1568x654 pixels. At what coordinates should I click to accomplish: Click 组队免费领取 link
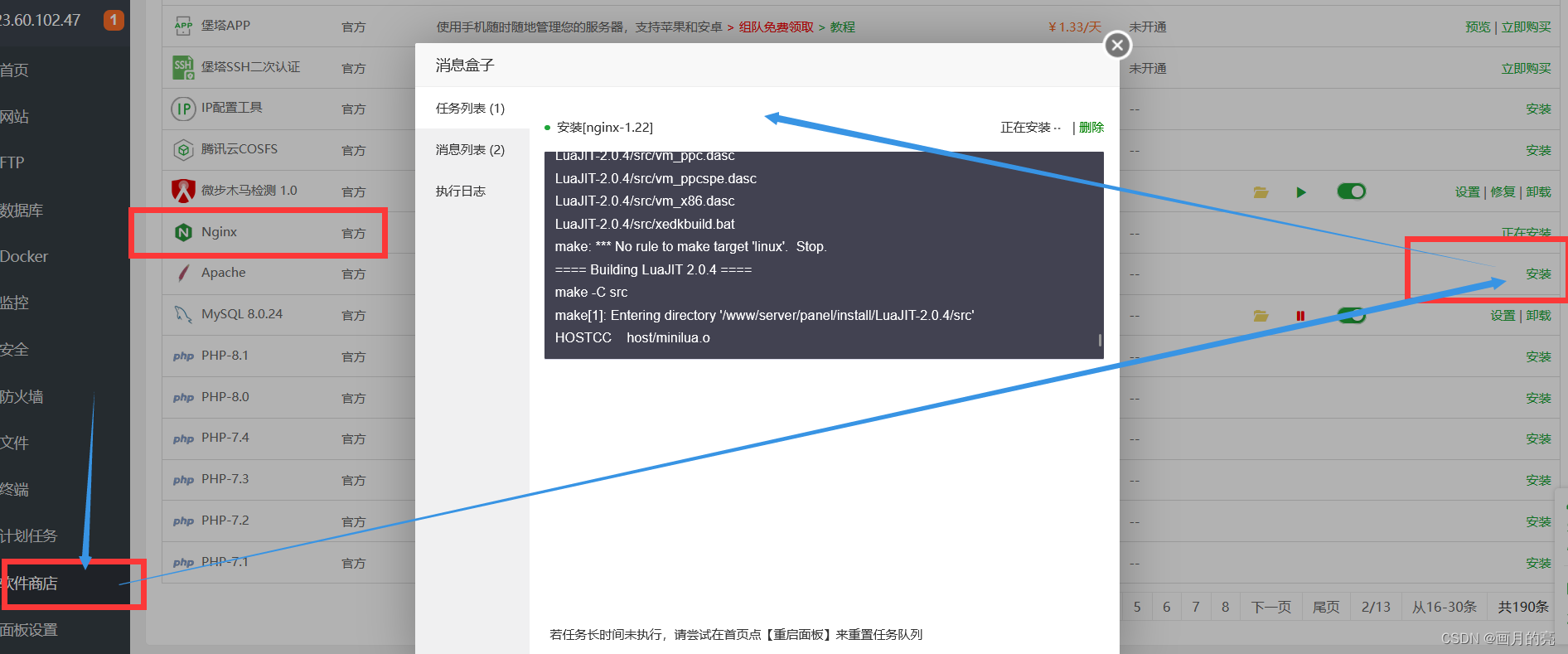[x=776, y=27]
